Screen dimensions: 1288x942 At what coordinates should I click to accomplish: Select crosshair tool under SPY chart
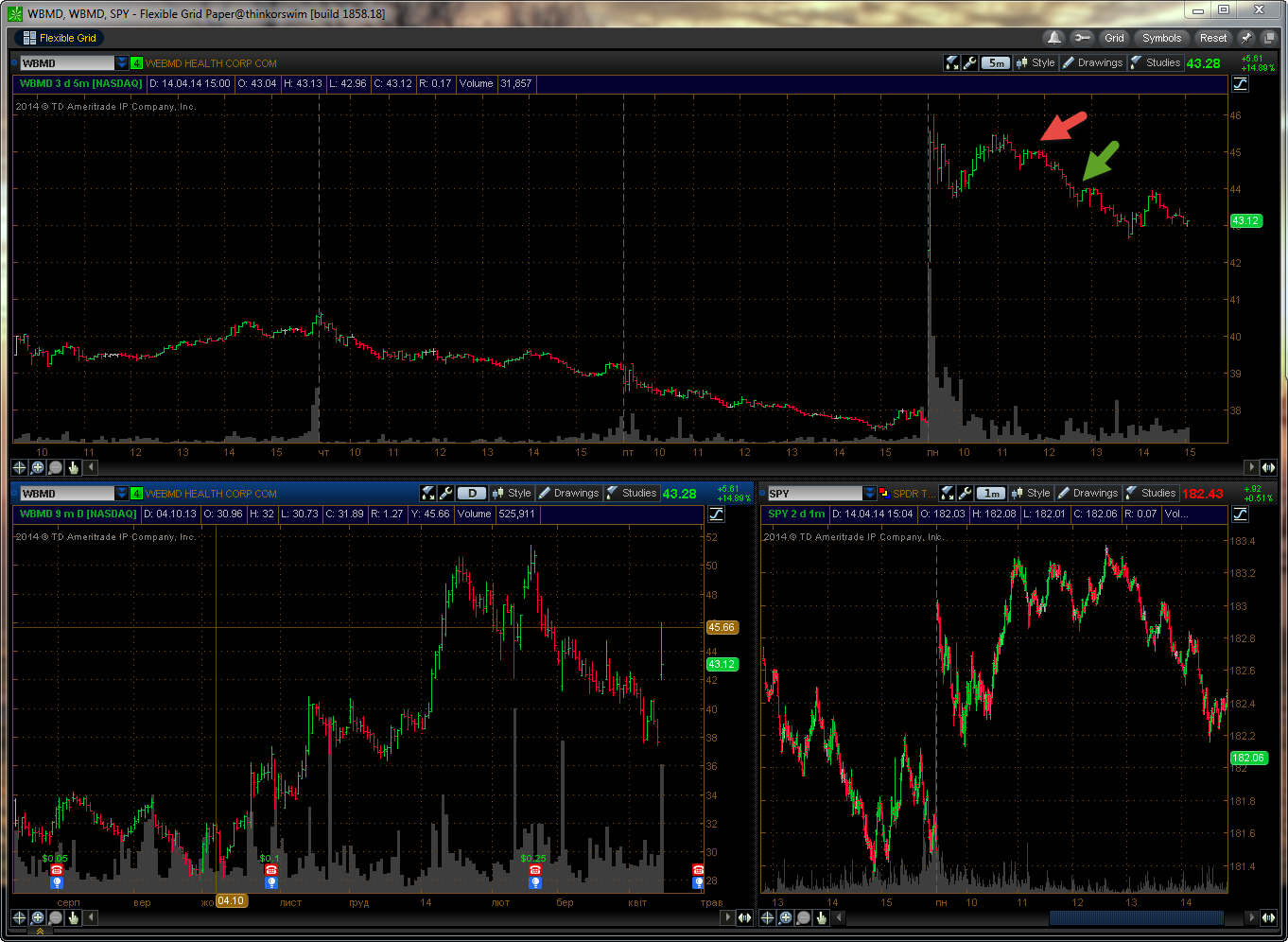768,917
